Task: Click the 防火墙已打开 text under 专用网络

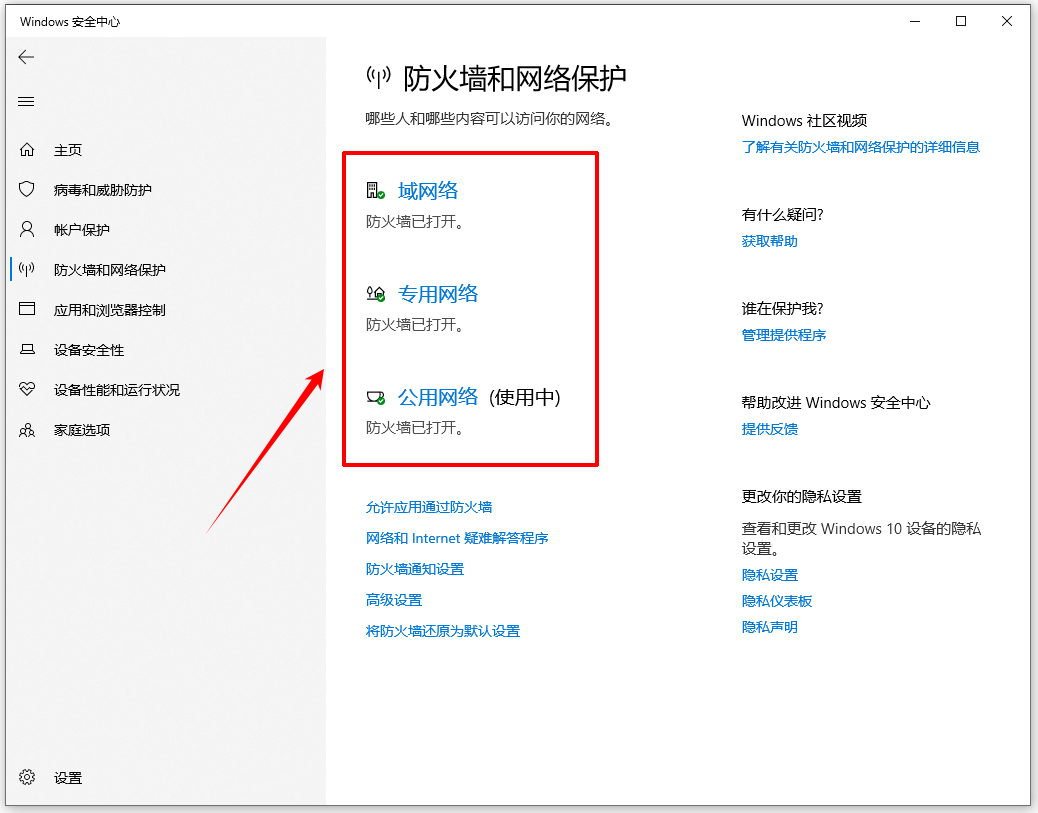Action: point(414,325)
